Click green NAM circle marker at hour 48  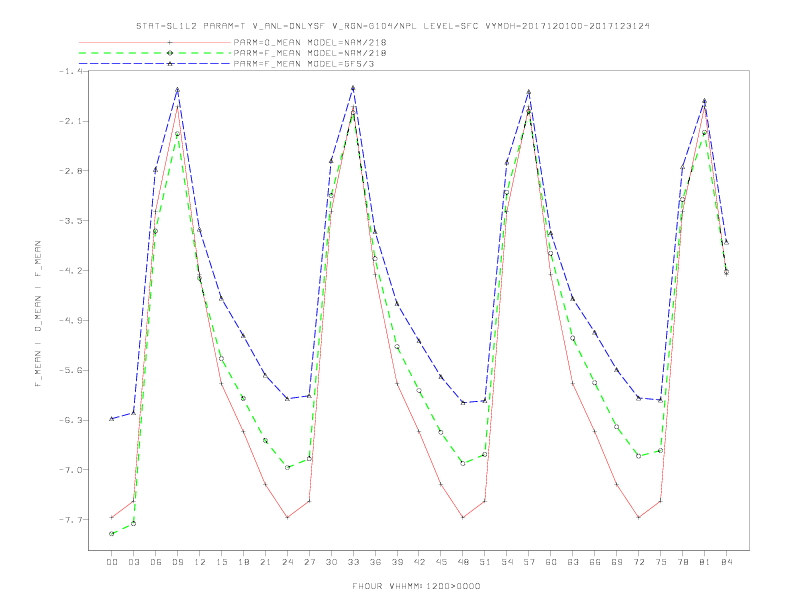[463, 463]
